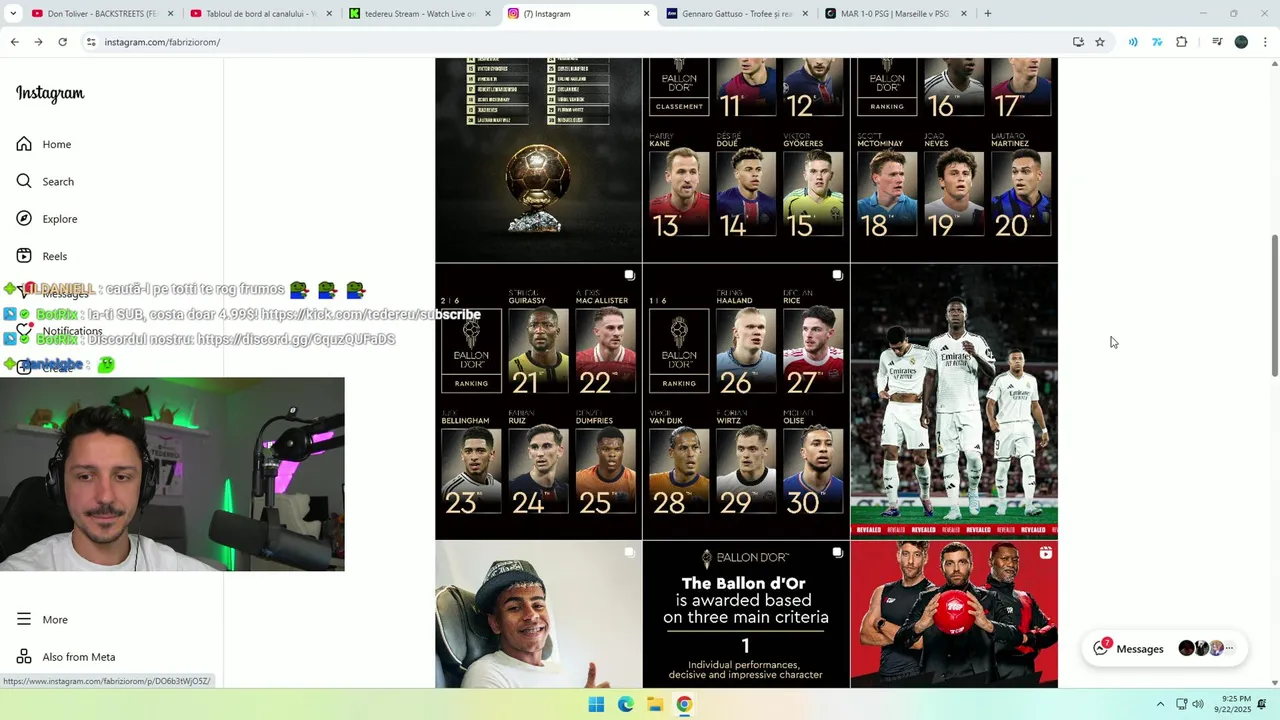Click the discord.gg chat link
The height and width of the screenshot is (720, 1280).
296,339
